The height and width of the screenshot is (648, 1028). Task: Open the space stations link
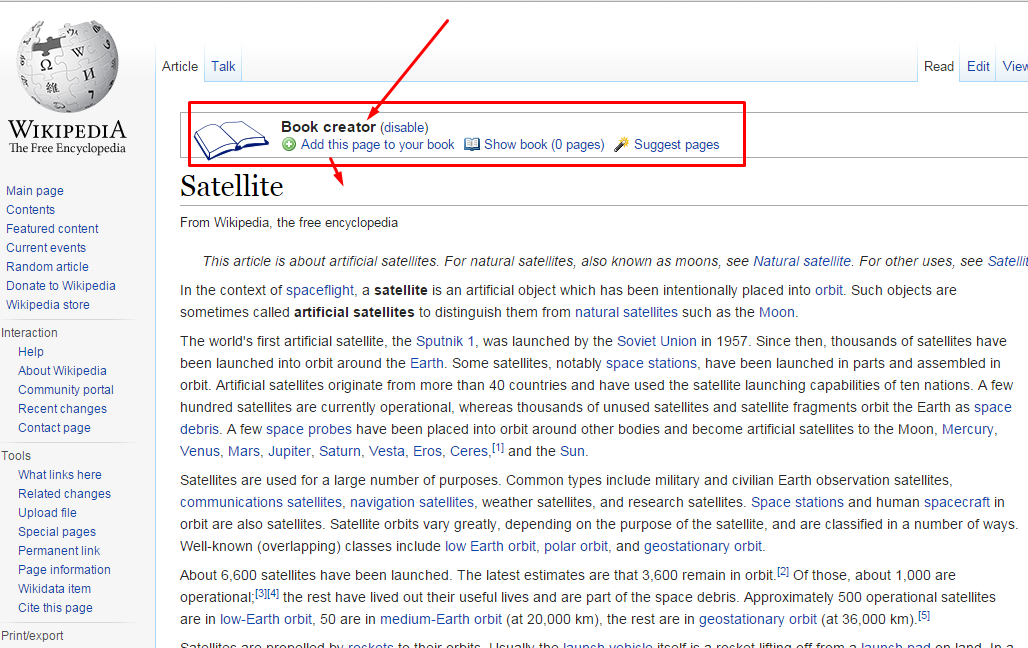pos(651,363)
